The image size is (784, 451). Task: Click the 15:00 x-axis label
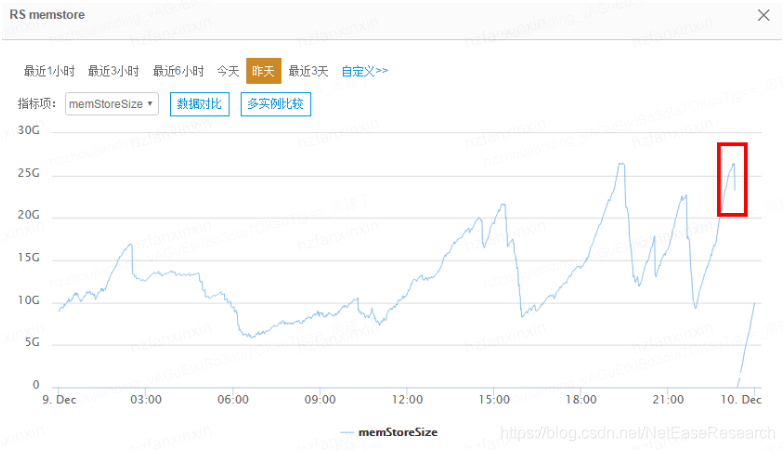click(x=494, y=400)
